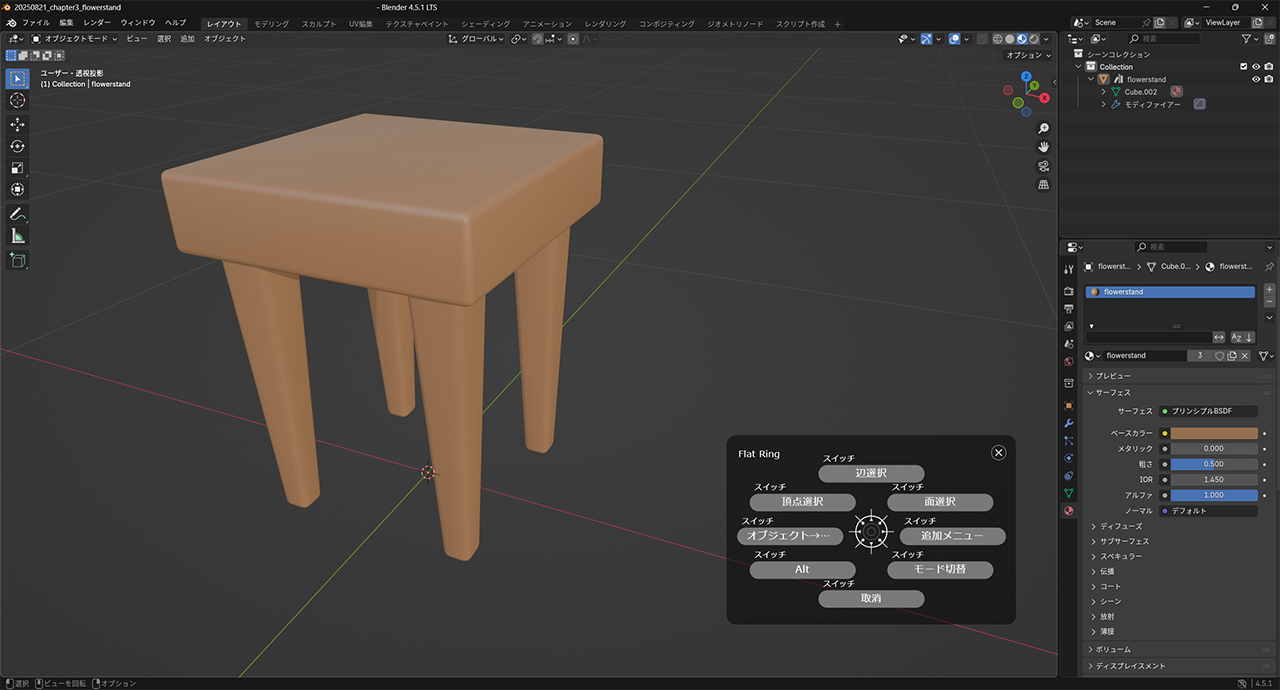
Task: Toggle visibility of Collection in outliner
Action: pyautogui.click(x=1256, y=67)
